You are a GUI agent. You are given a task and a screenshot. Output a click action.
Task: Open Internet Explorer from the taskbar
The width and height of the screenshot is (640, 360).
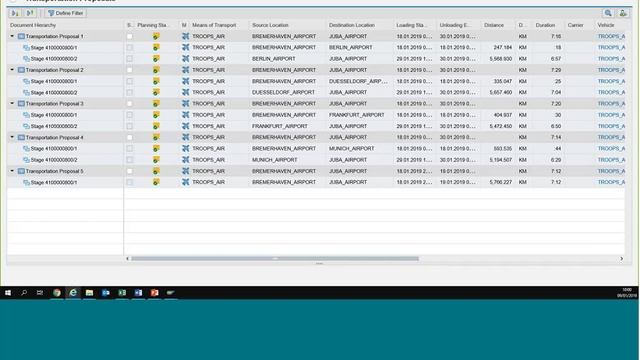point(73,293)
